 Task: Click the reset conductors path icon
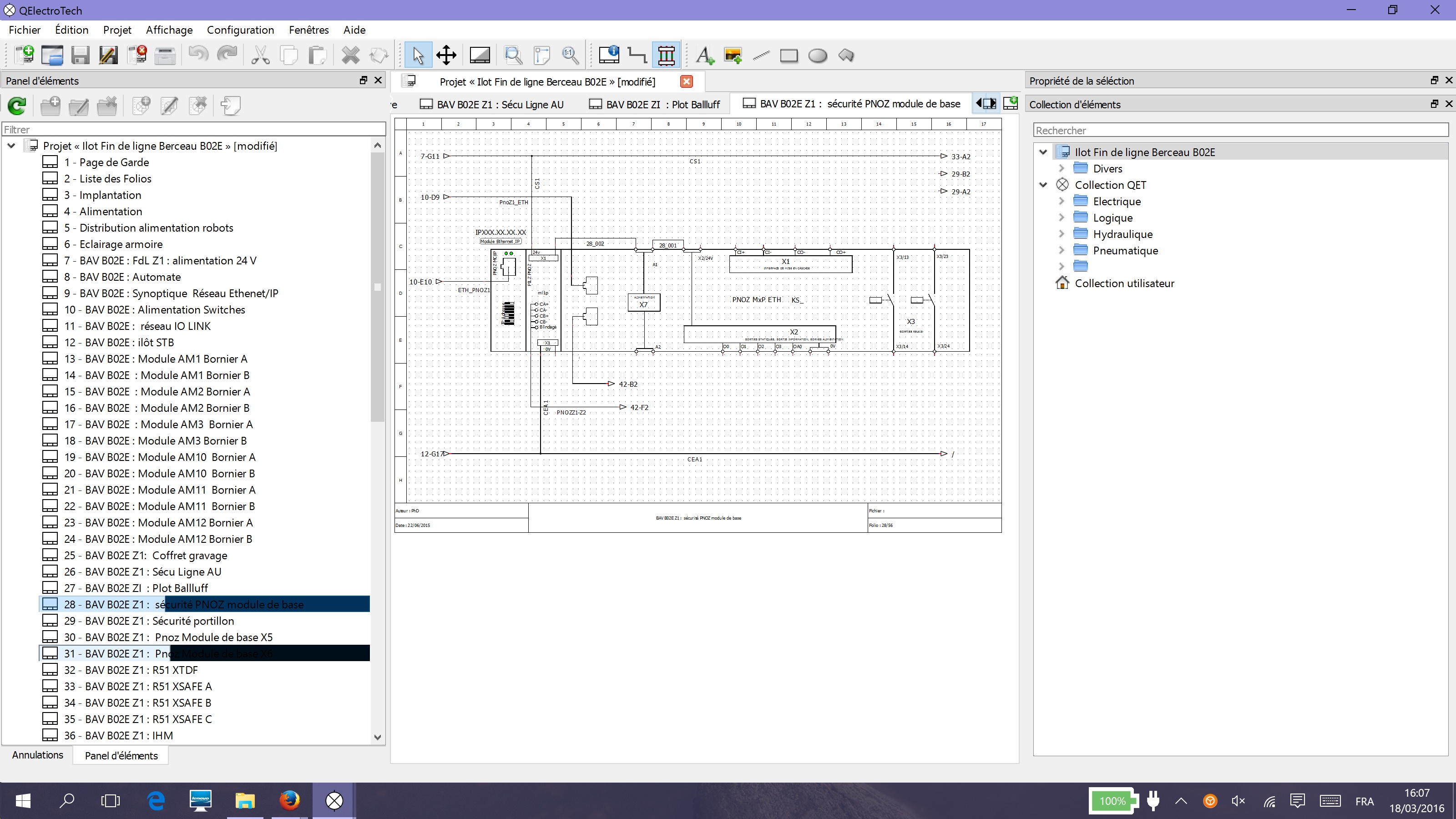pyautogui.click(x=637, y=56)
